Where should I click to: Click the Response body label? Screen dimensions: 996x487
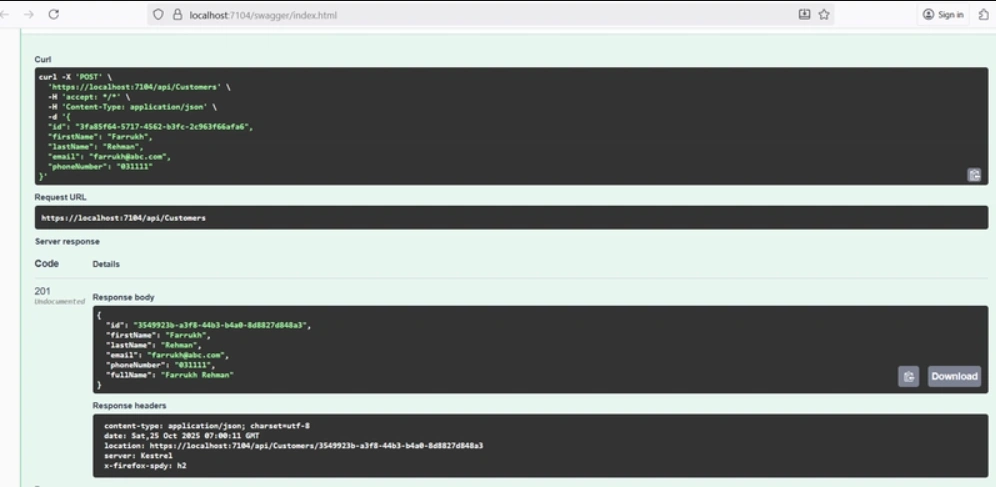pos(123,297)
